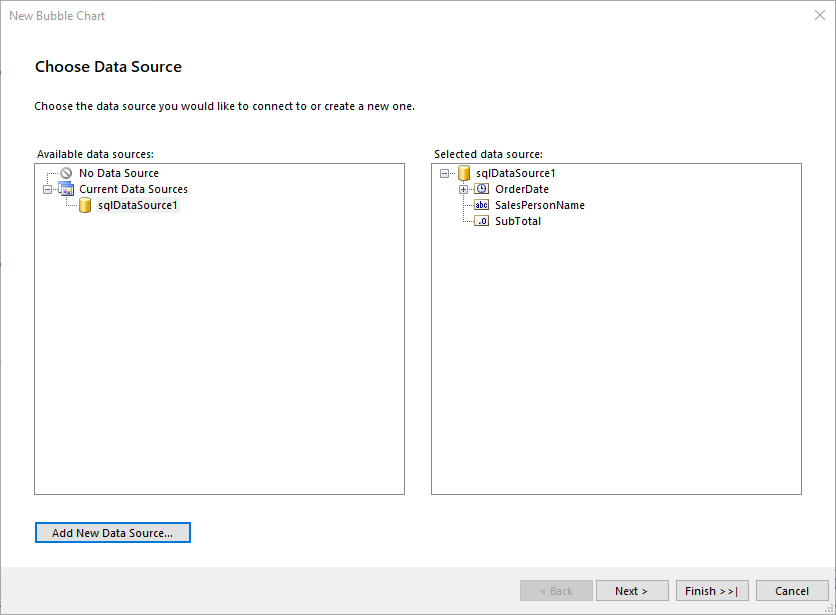
Task: Cancel the Choose Data Source wizard
Action: tap(792, 590)
